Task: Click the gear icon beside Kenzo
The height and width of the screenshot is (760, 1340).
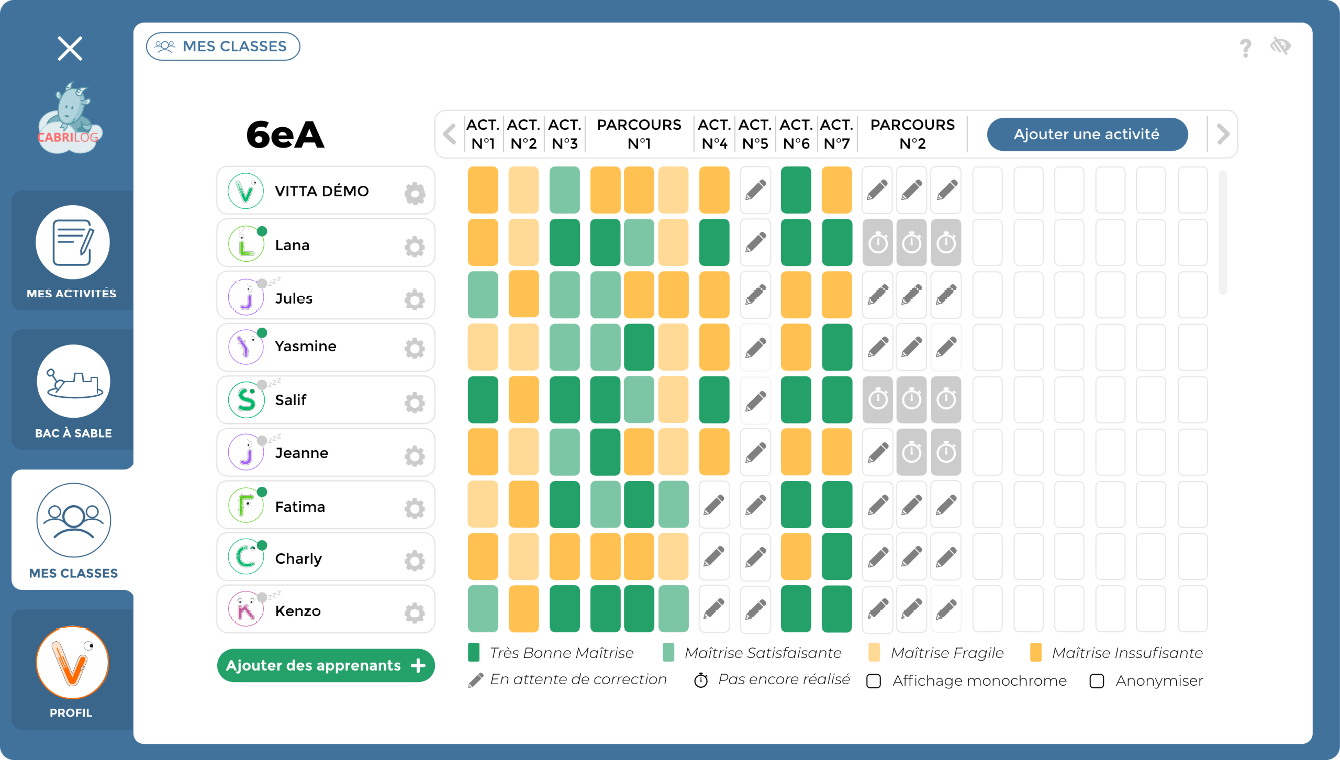Action: pyautogui.click(x=414, y=613)
